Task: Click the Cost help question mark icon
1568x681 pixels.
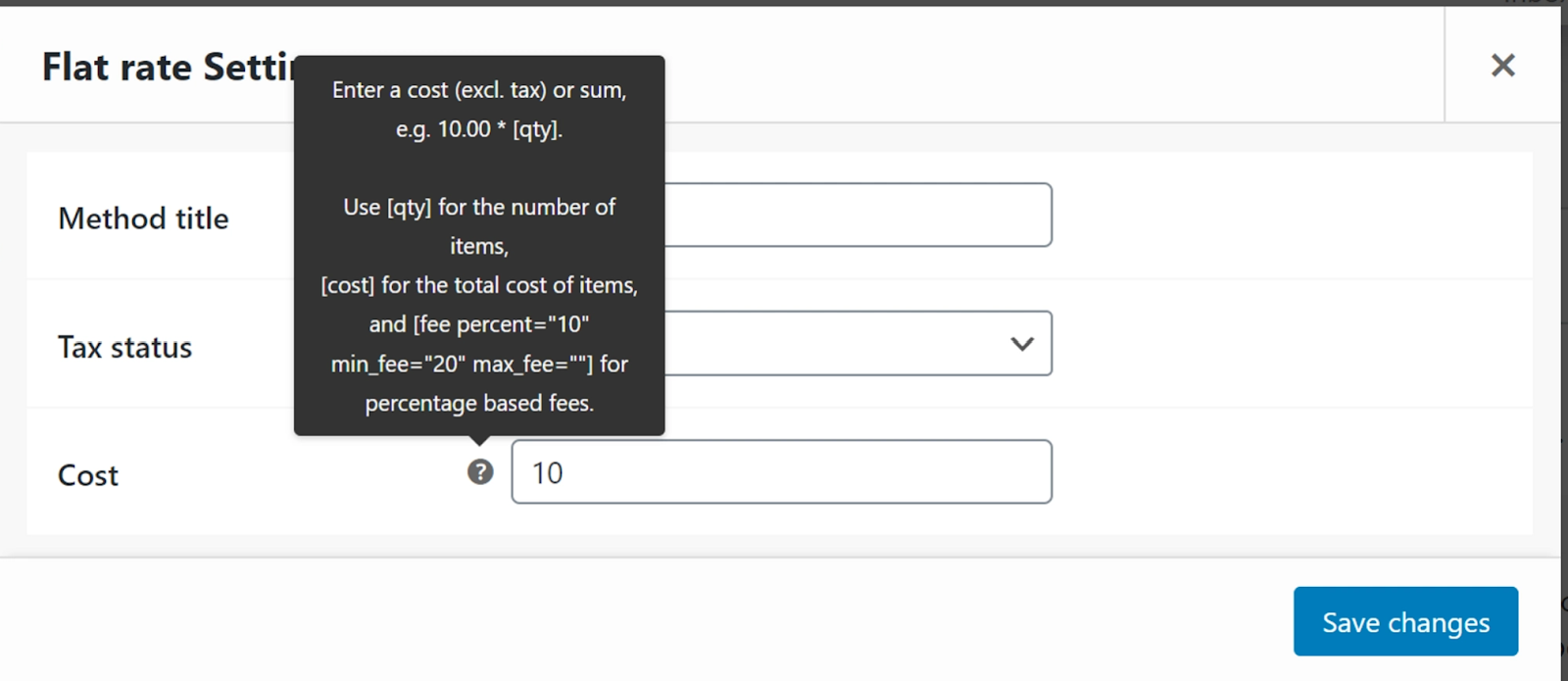Action: click(x=479, y=472)
